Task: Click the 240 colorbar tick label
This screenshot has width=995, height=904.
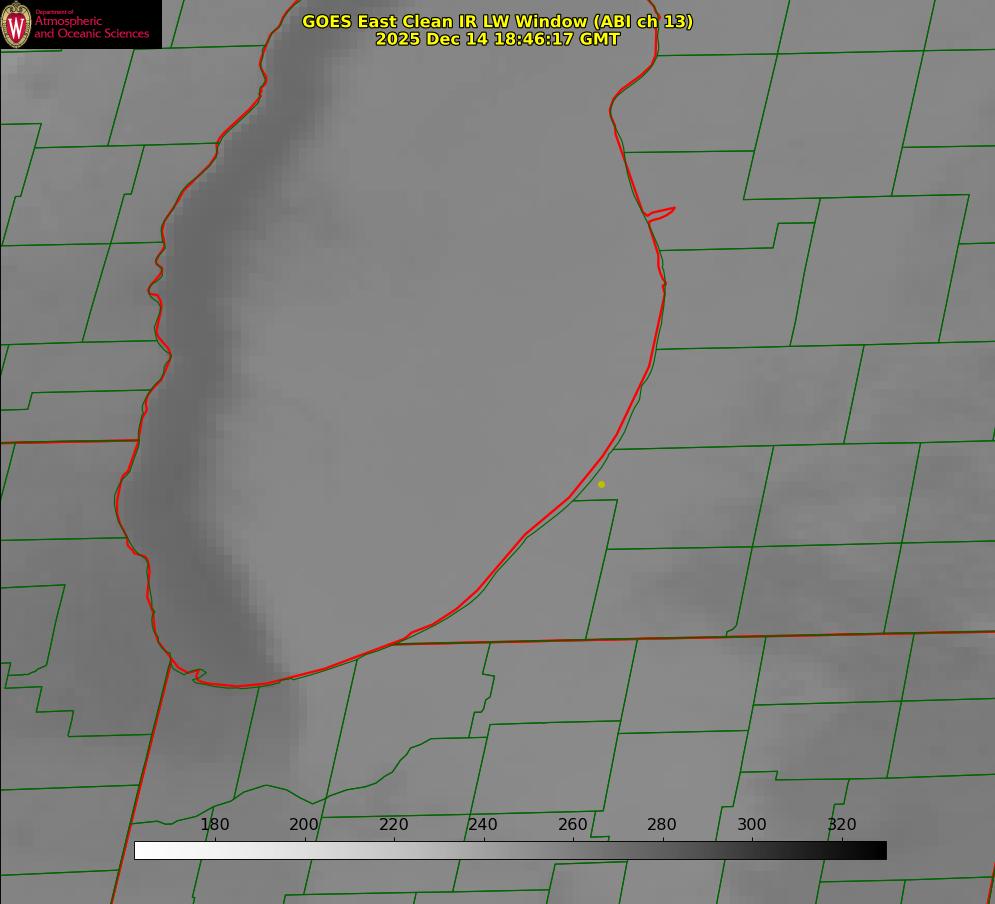Action: [x=483, y=825]
